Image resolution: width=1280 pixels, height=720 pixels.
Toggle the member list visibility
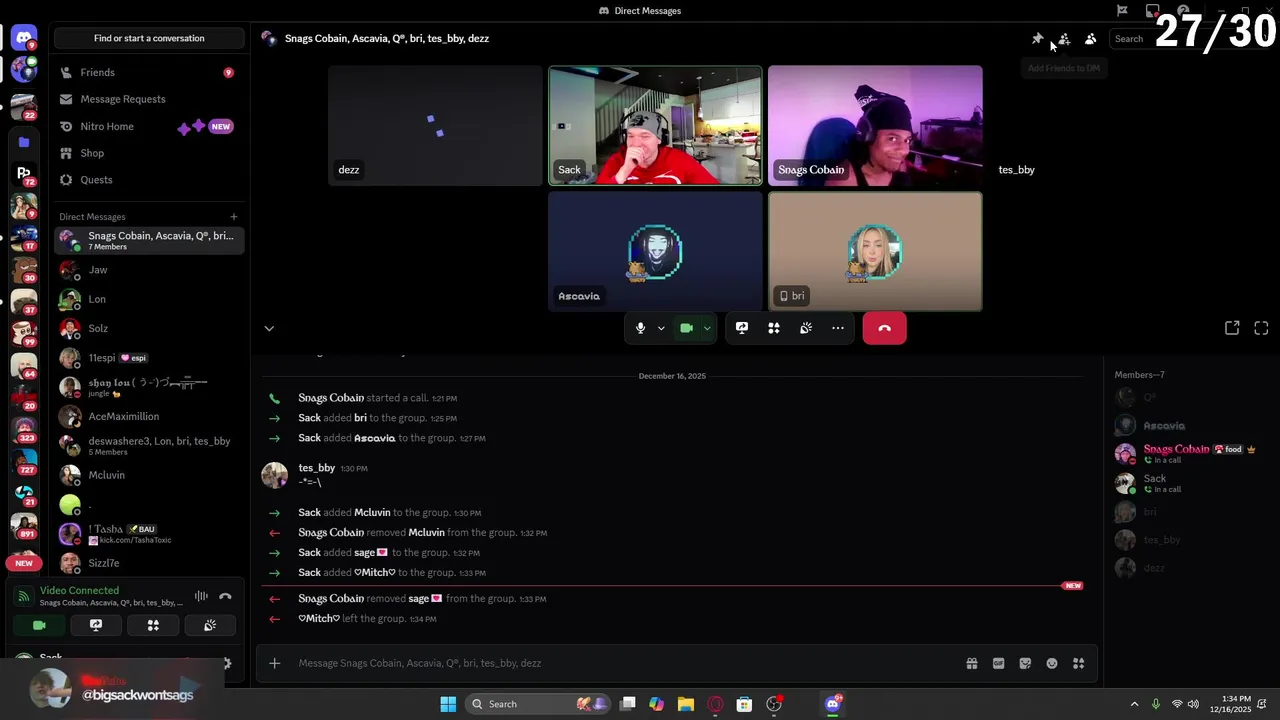pyautogui.click(x=1091, y=39)
